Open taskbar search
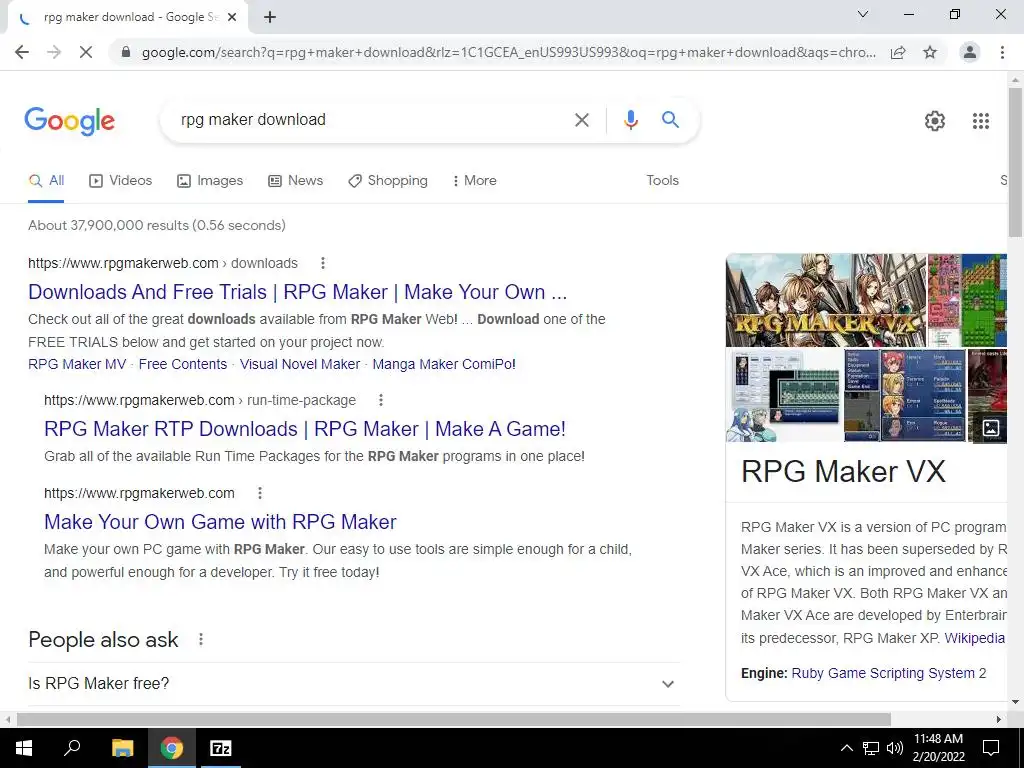This screenshot has width=1024, height=768. click(x=72, y=748)
